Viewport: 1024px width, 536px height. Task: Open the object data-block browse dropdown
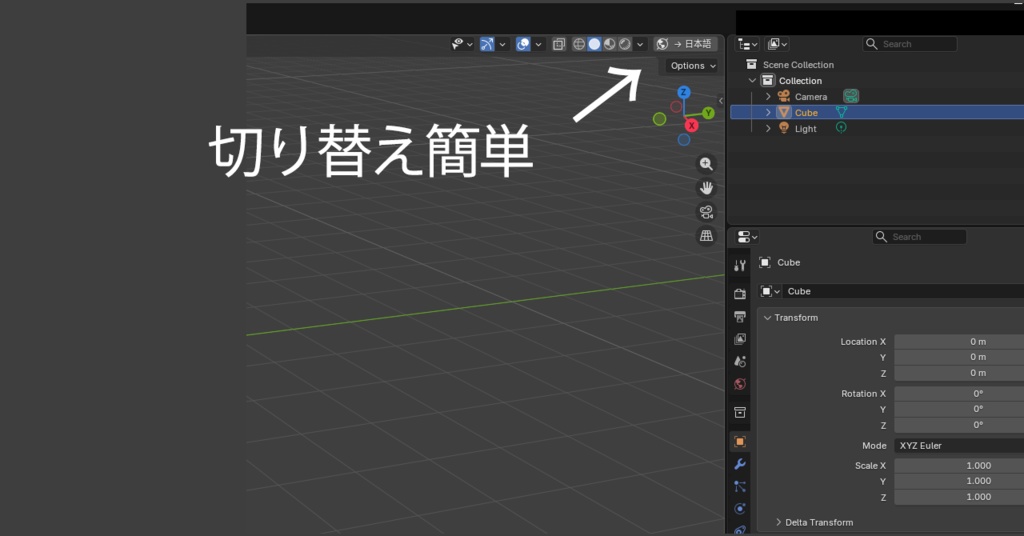770,291
